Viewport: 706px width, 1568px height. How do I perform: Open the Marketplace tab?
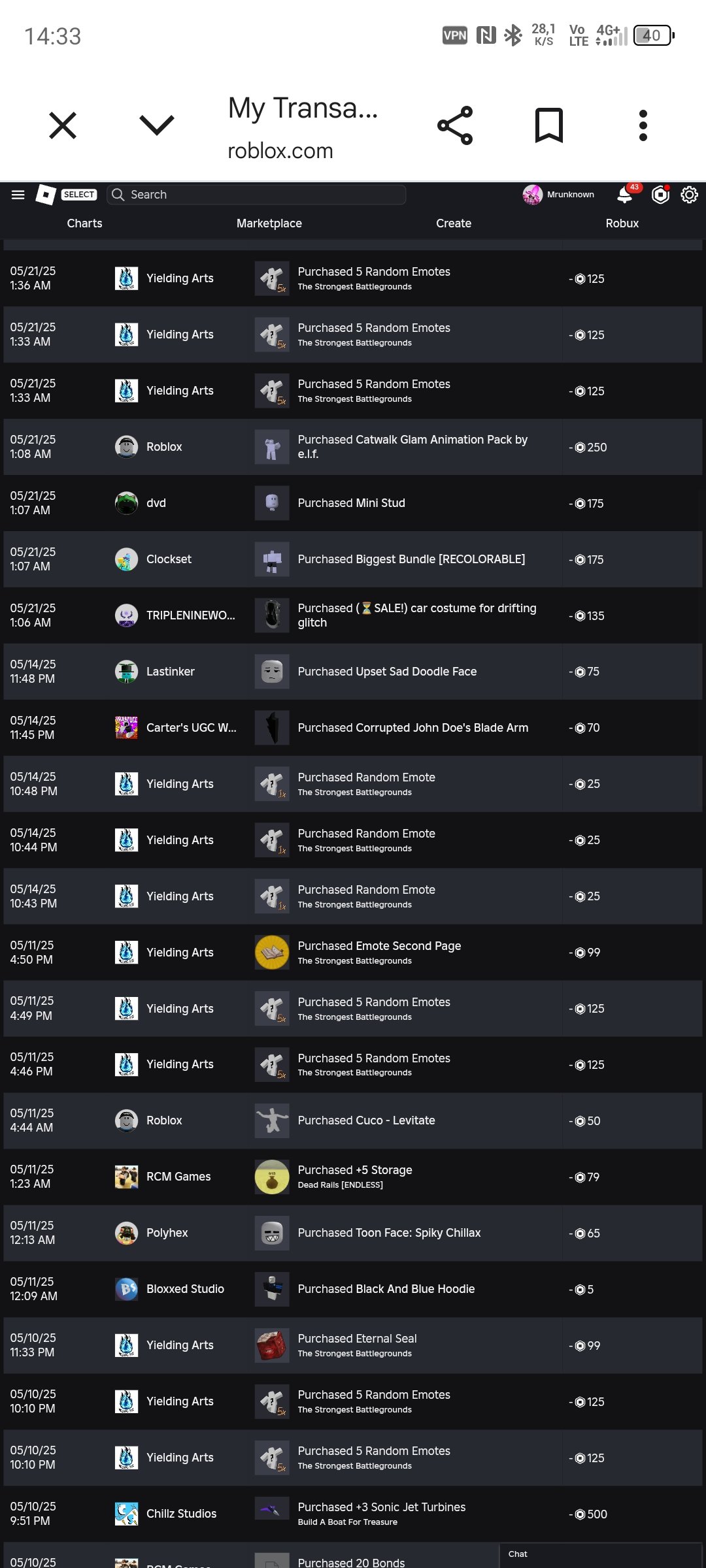click(269, 223)
